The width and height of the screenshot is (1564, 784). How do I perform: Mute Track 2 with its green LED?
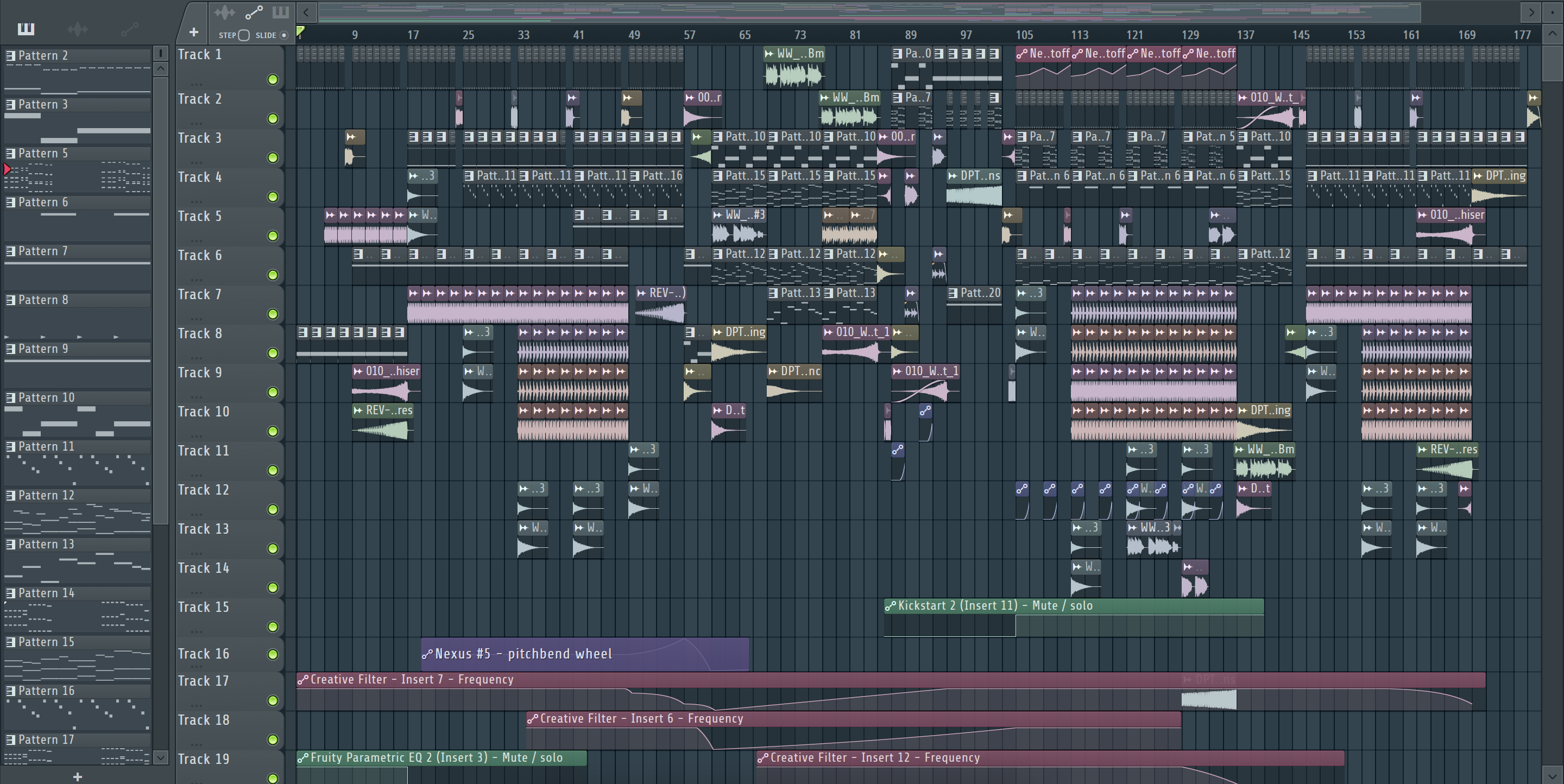click(x=273, y=118)
